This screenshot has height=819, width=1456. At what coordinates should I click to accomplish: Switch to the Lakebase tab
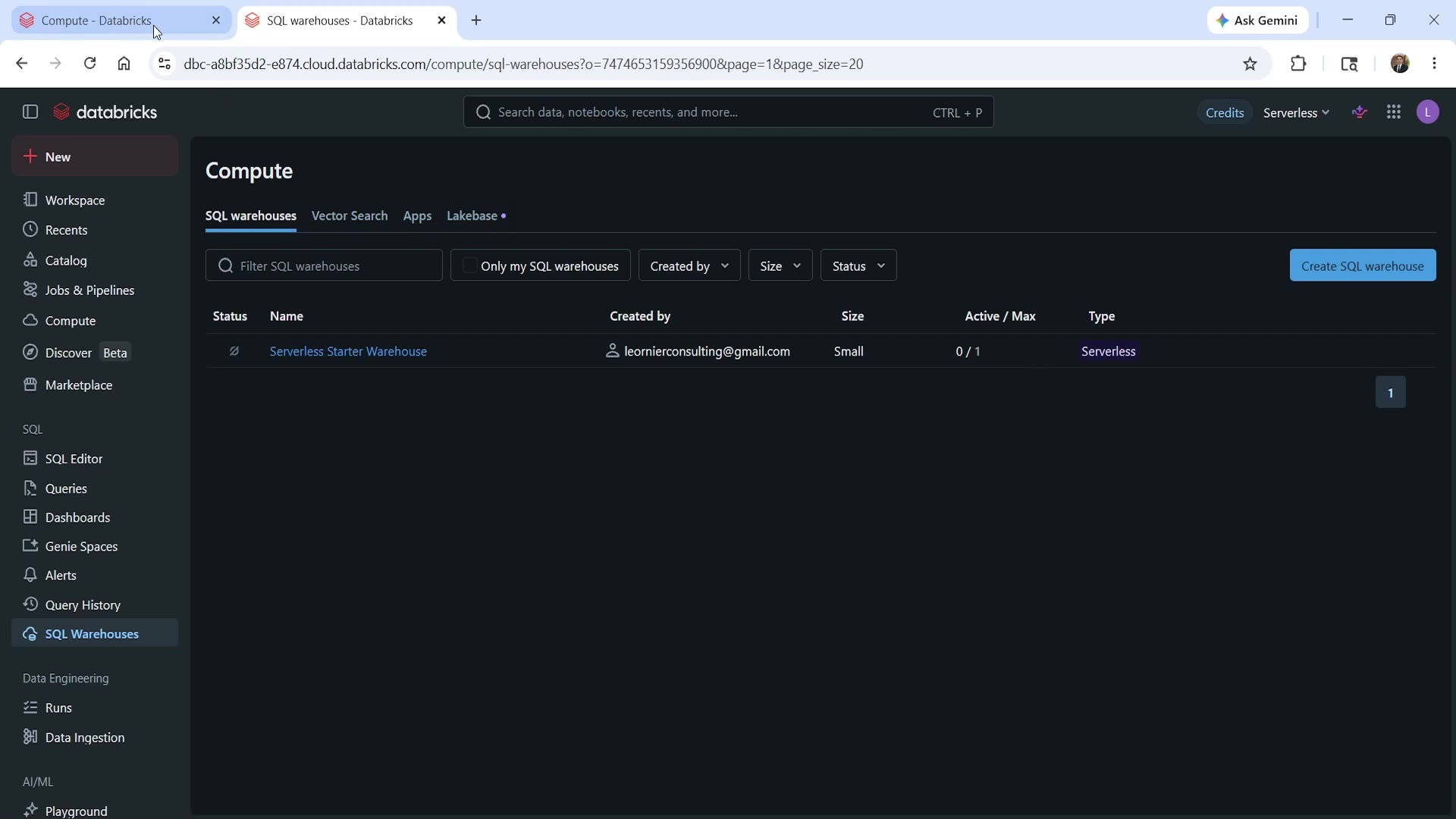pyautogui.click(x=476, y=216)
